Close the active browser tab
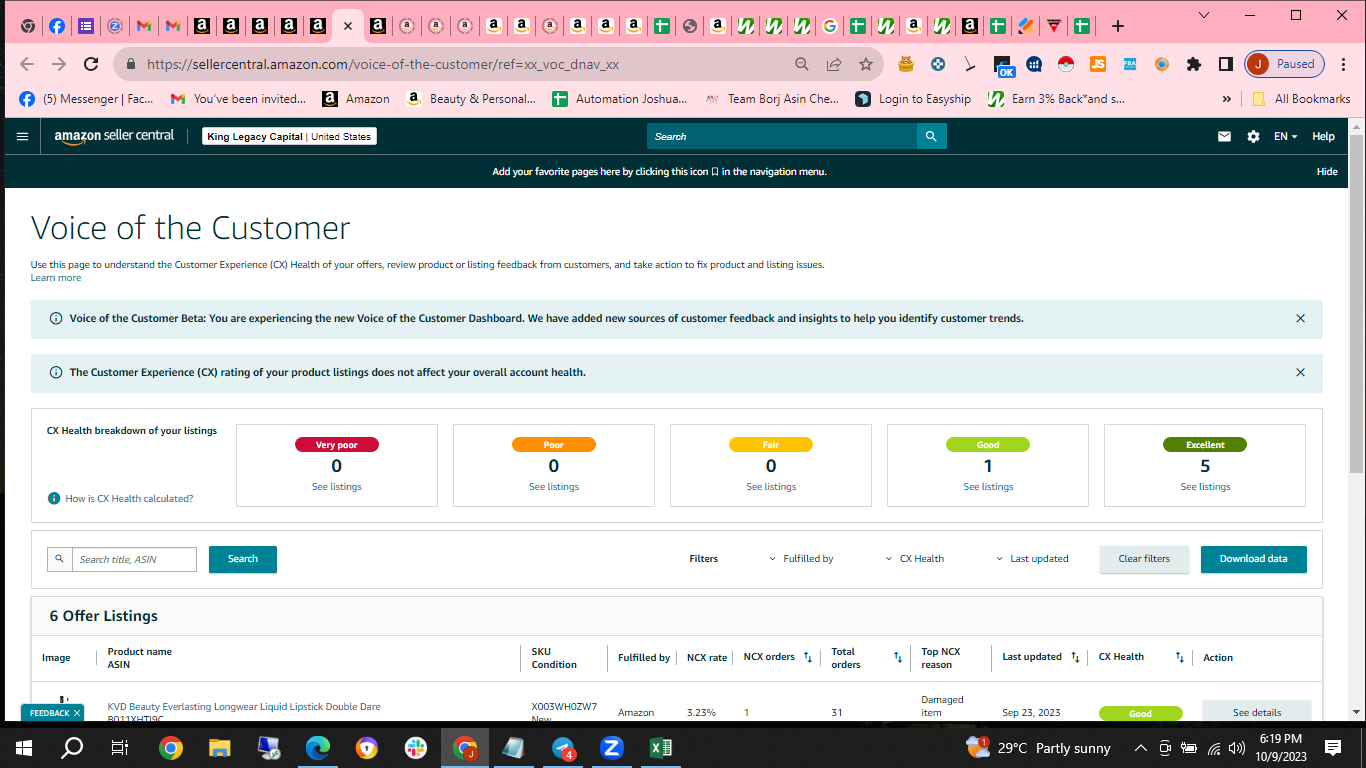Image resolution: width=1366 pixels, height=768 pixels. pyautogui.click(x=347, y=26)
